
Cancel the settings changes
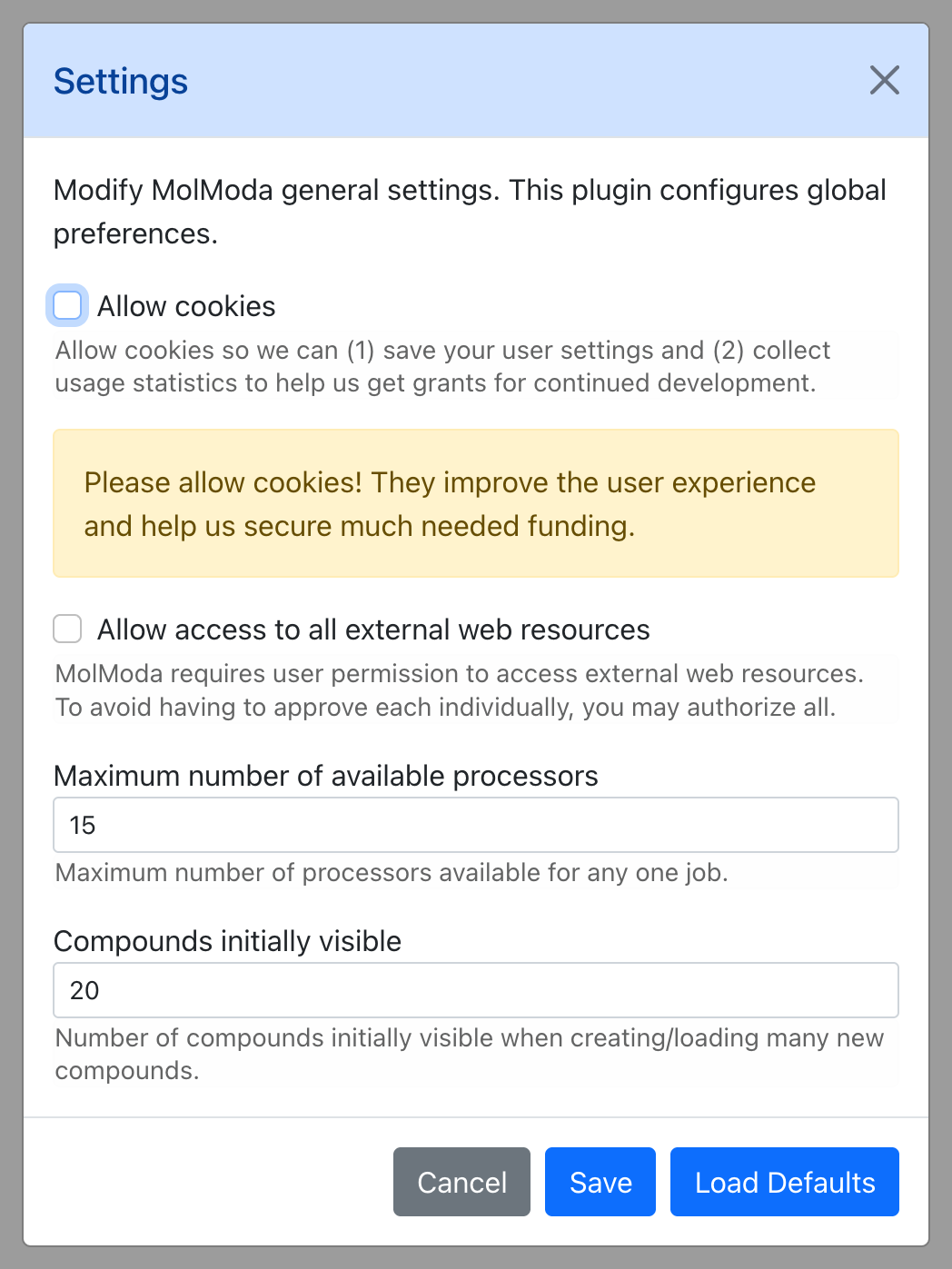[461, 1182]
